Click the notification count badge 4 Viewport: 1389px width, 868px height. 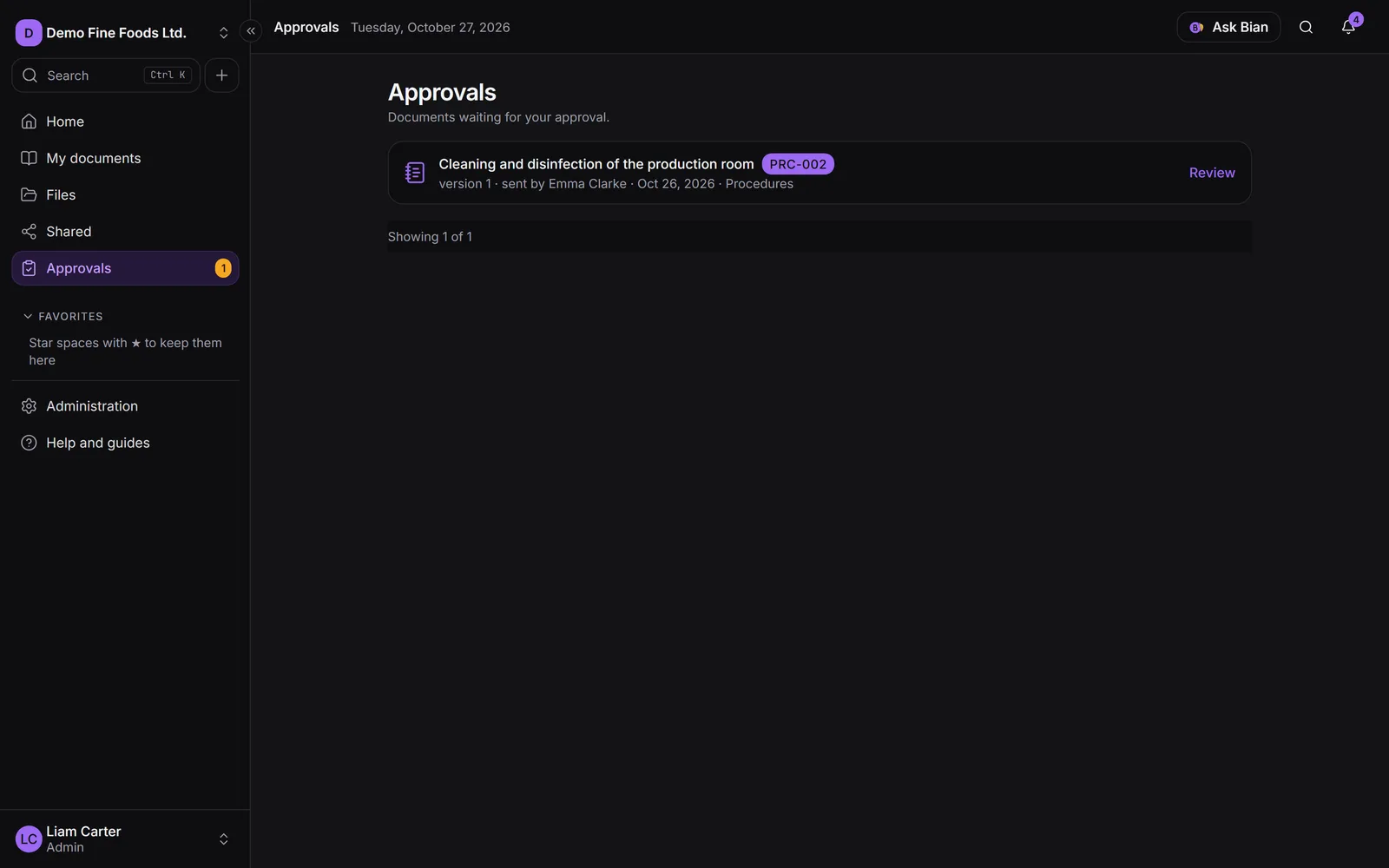tap(1356, 19)
